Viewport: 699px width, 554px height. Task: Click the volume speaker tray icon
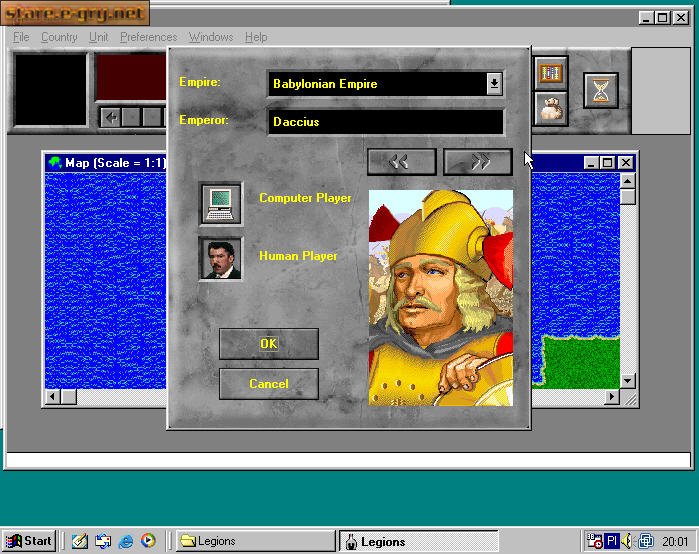point(627,541)
